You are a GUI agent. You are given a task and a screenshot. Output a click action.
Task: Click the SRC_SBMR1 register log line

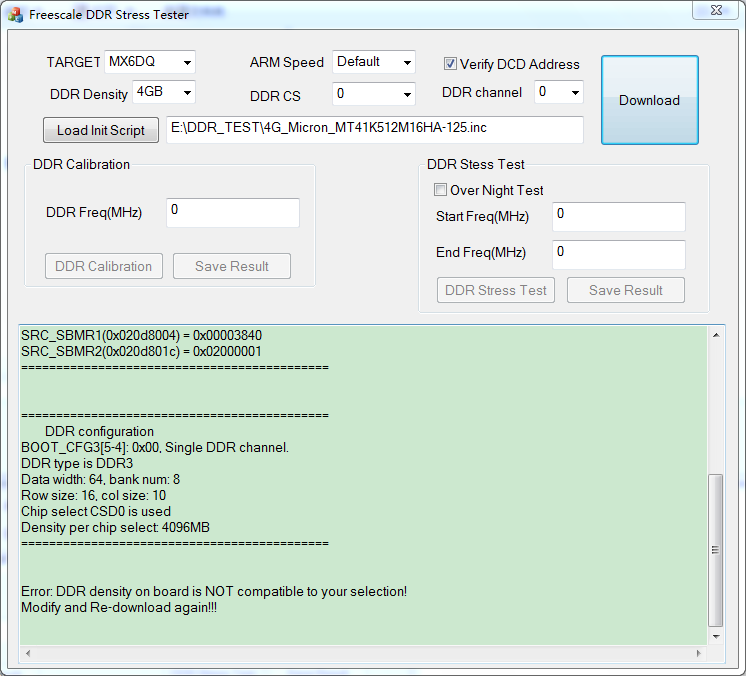(x=141, y=335)
